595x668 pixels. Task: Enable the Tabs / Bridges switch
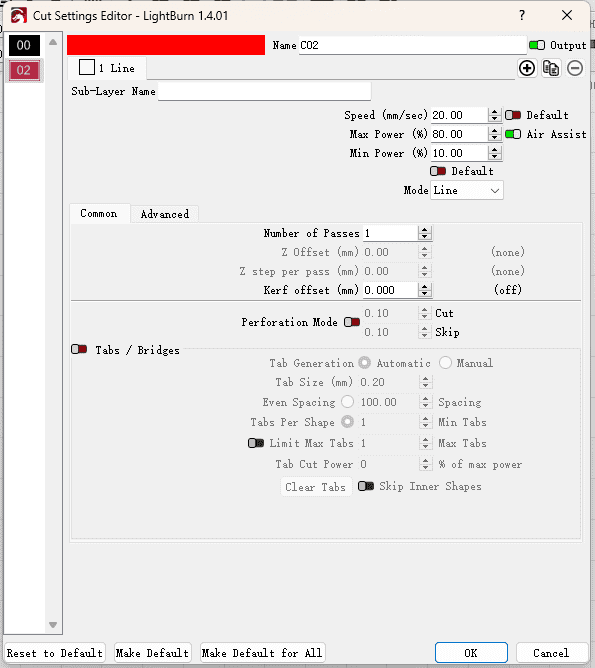[79, 350]
